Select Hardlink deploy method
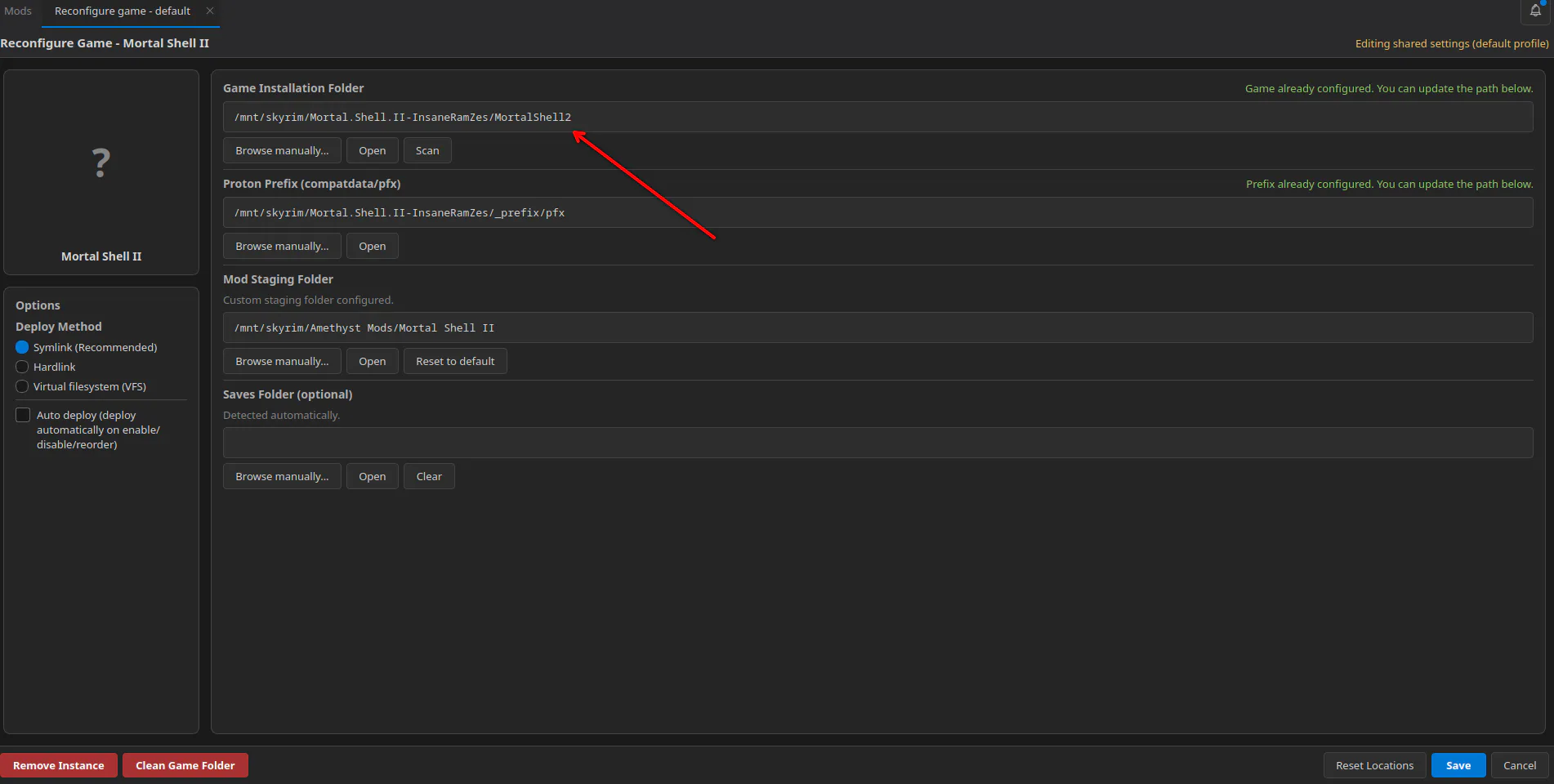The image size is (1554, 784). [x=22, y=367]
